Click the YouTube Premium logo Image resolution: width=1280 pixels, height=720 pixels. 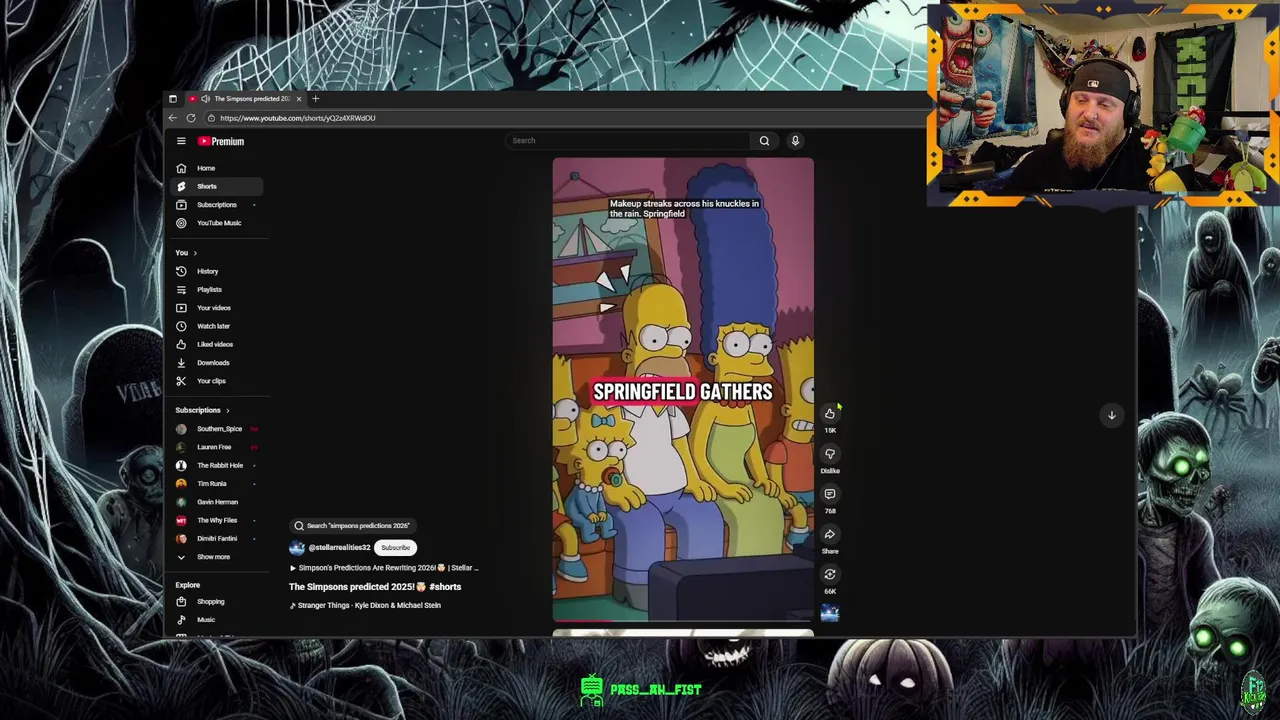click(x=221, y=141)
